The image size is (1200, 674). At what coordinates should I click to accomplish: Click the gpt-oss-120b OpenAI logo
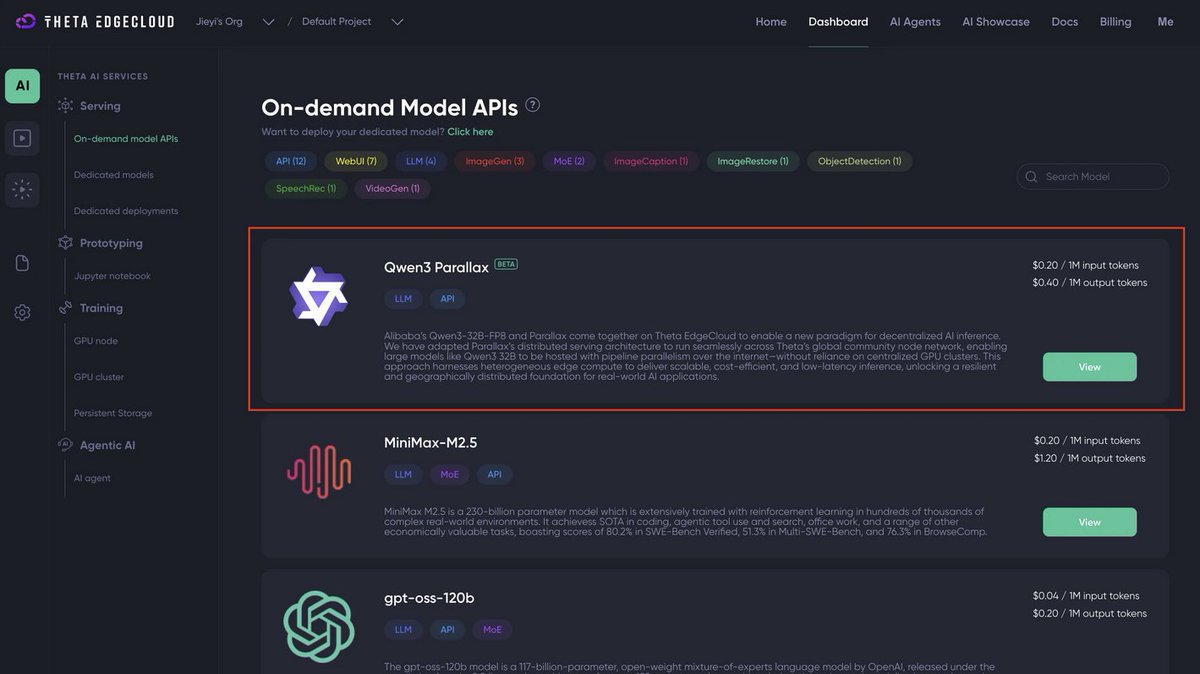(x=319, y=626)
